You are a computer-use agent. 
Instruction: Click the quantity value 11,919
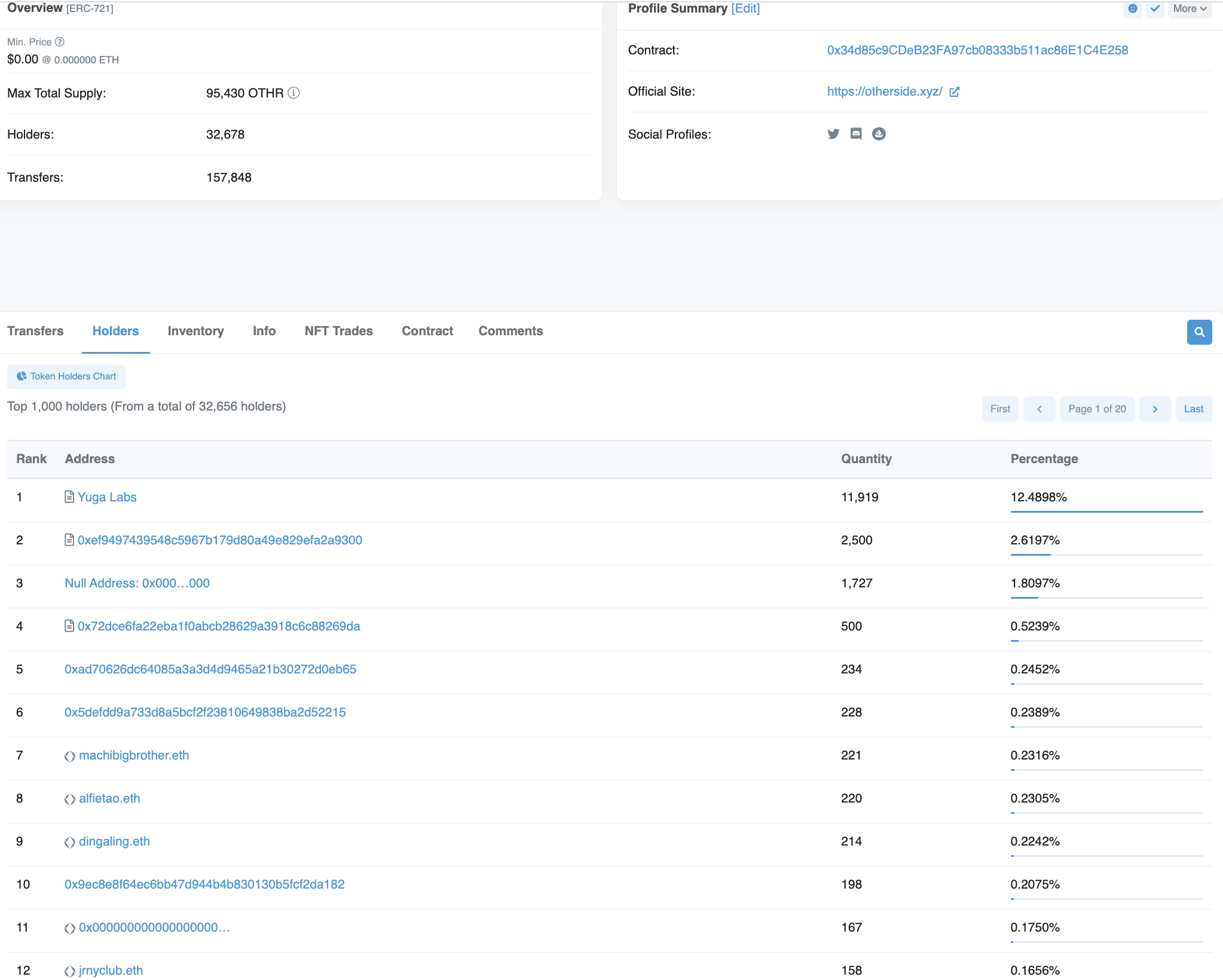click(860, 497)
